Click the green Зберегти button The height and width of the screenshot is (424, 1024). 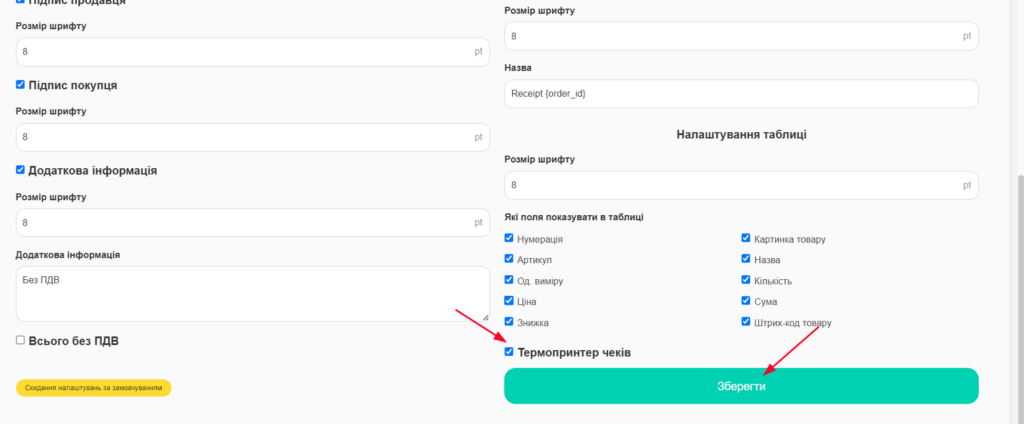pyautogui.click(x=741, y=386)
